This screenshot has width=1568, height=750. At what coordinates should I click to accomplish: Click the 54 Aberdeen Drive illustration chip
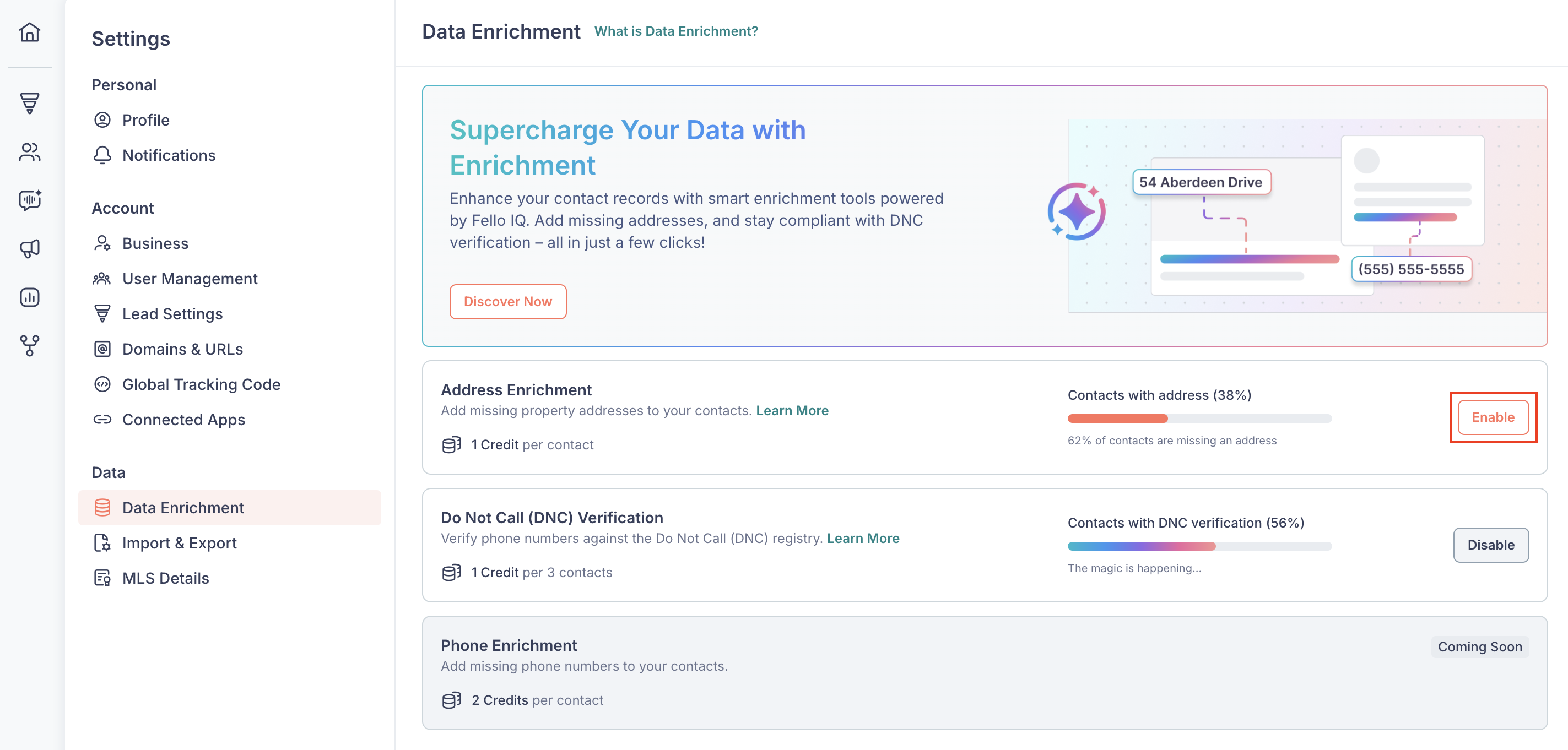coord(1201,182)
